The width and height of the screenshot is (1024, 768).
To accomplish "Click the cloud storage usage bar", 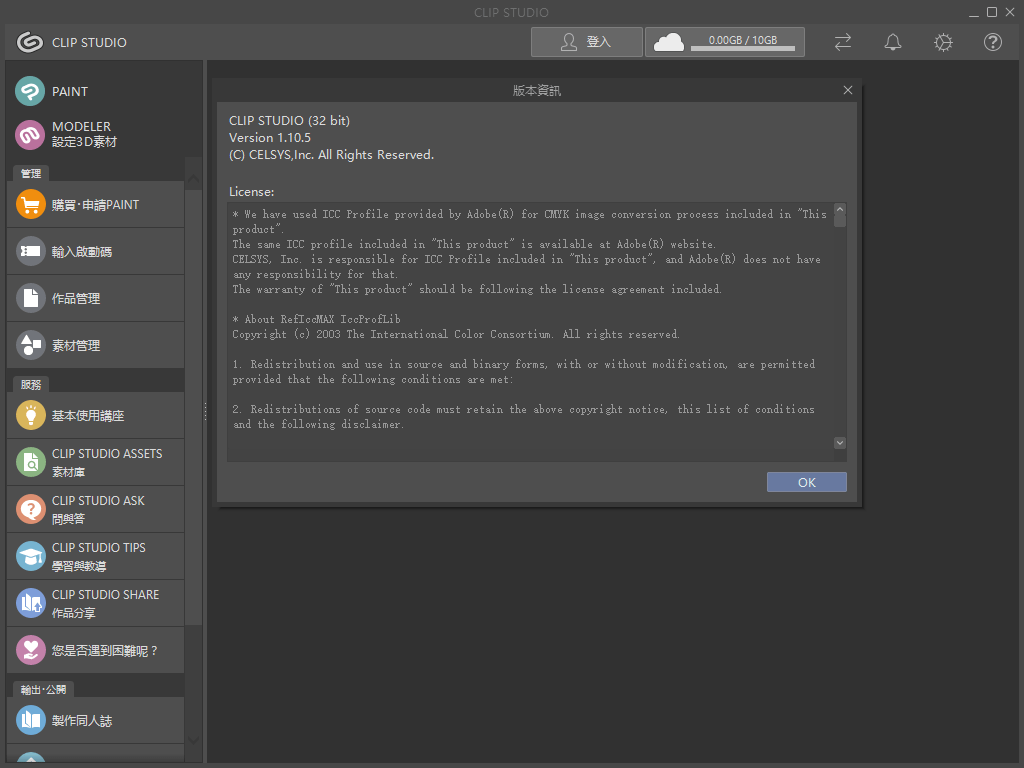I will [724, 42].
